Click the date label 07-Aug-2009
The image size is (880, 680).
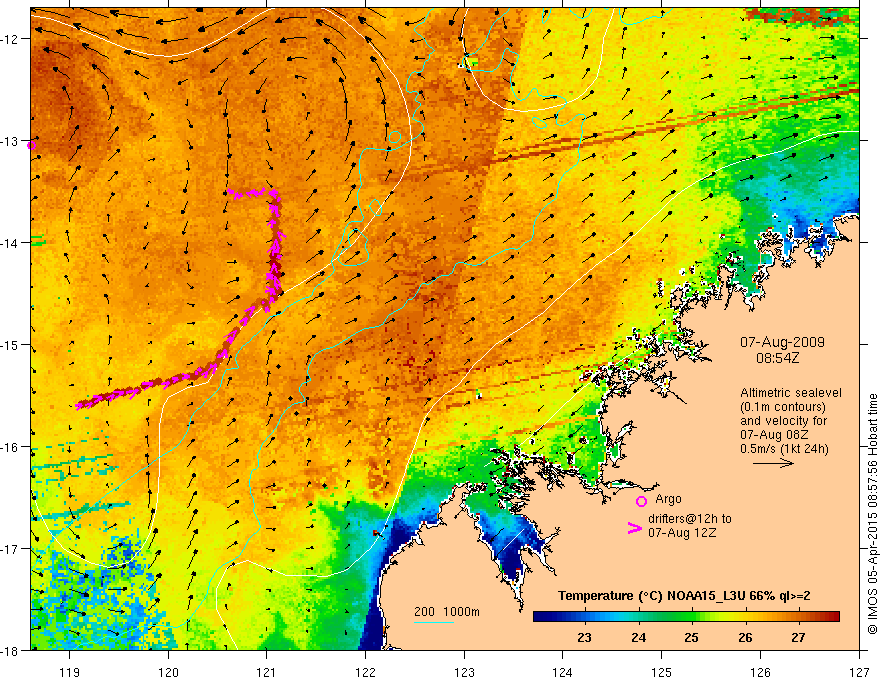782,342
